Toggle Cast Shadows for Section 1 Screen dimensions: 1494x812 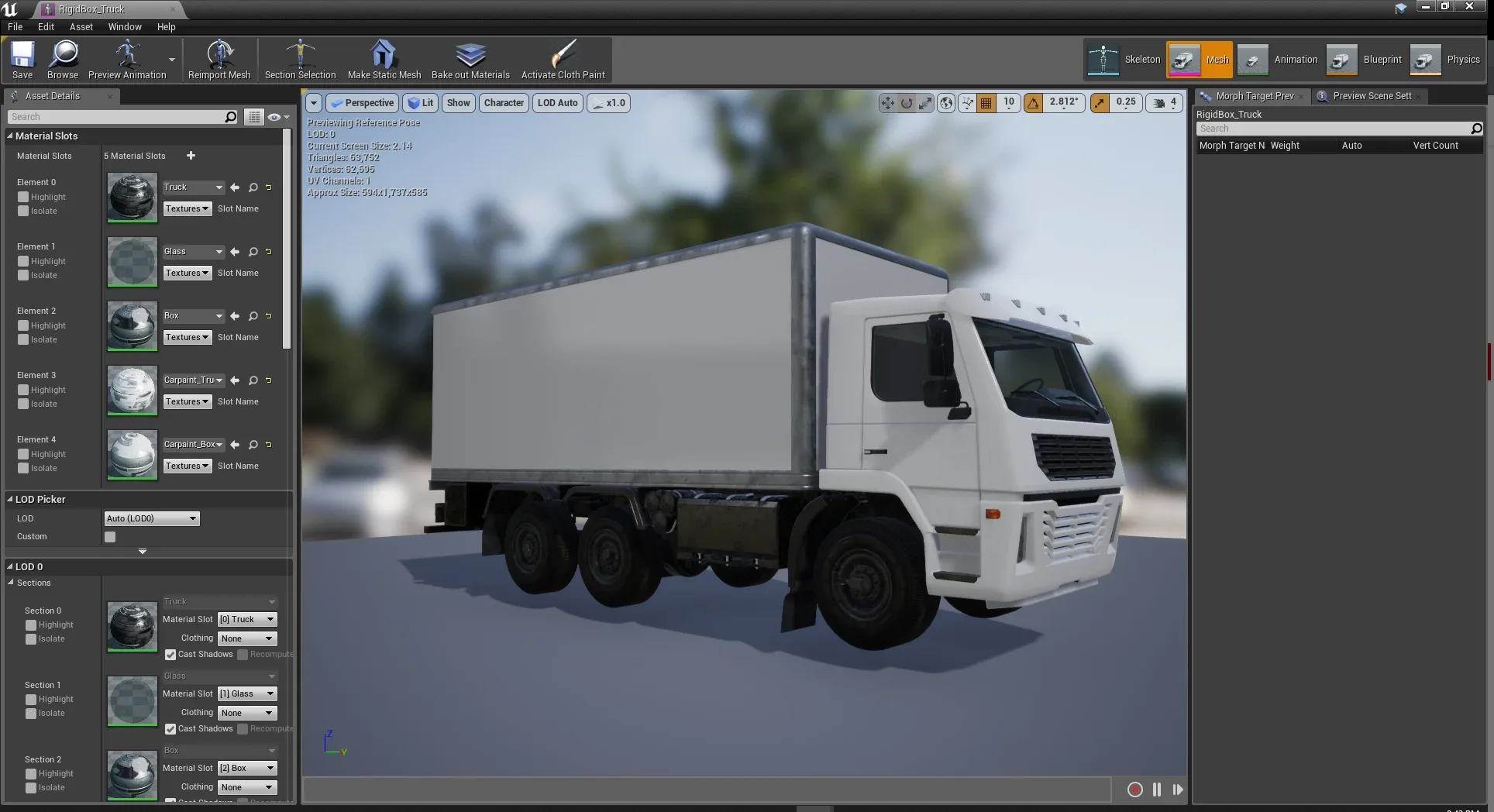[170, 728]
